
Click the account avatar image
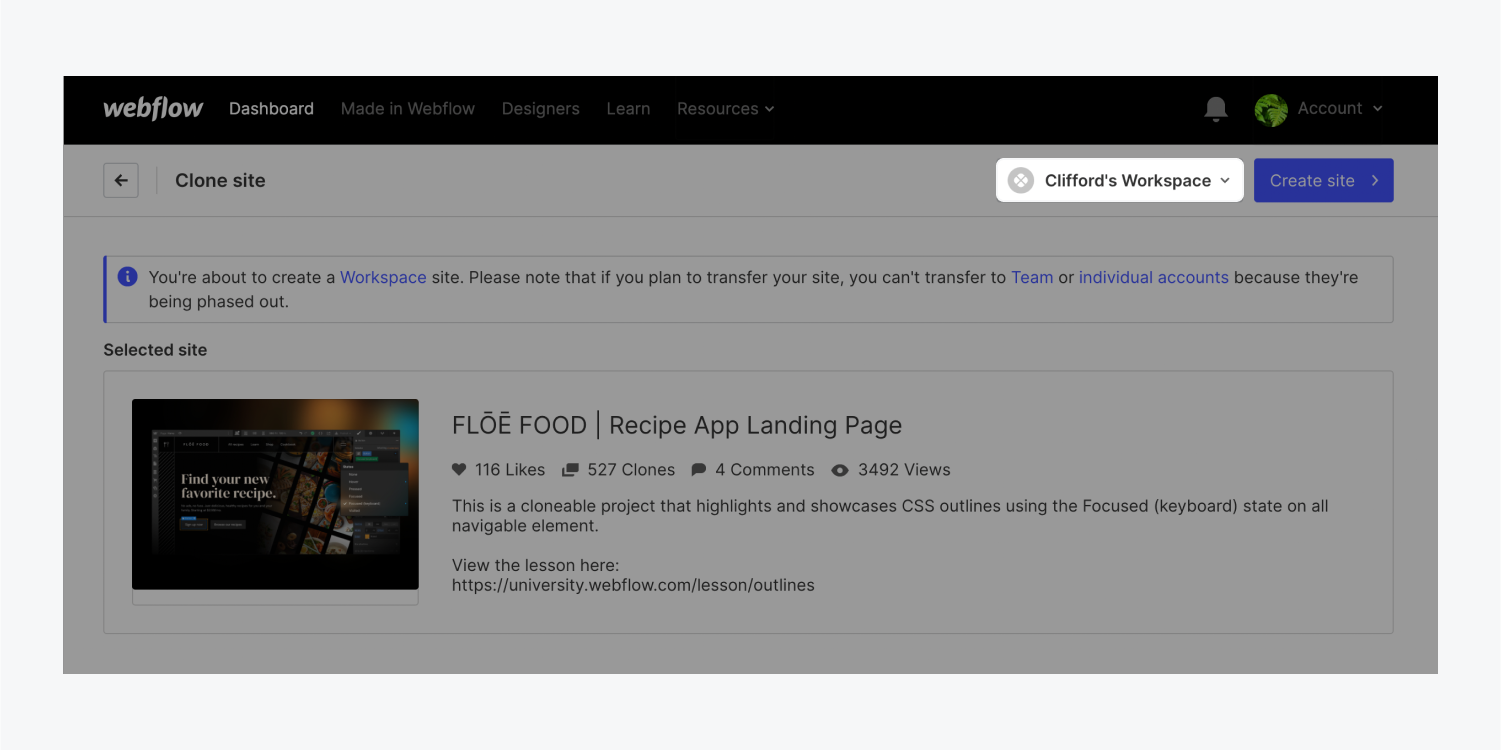pyautogui.click(x=1271, y=109)
